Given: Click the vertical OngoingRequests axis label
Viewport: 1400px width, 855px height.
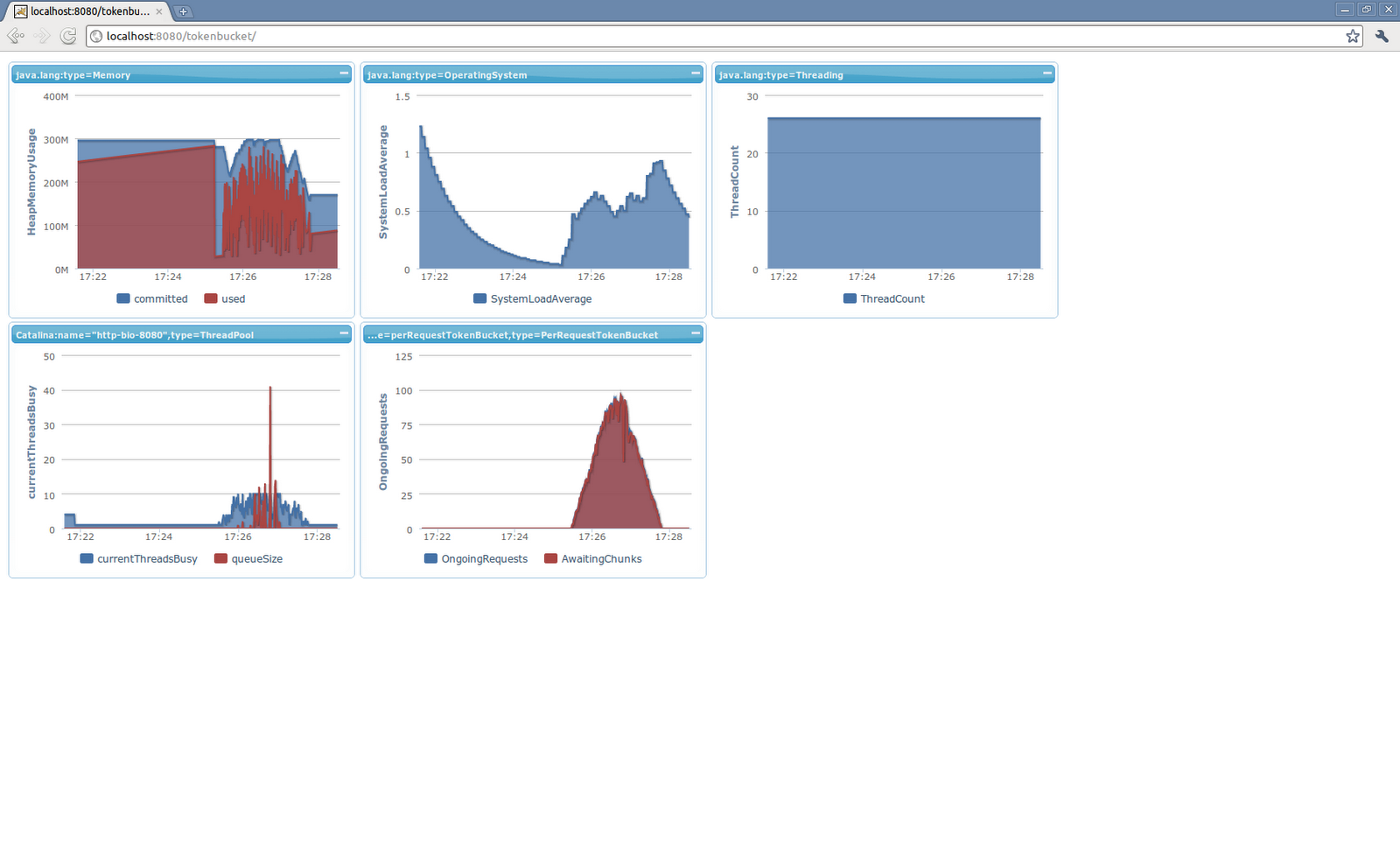Looking at the screenshot, I should point(382,442).
